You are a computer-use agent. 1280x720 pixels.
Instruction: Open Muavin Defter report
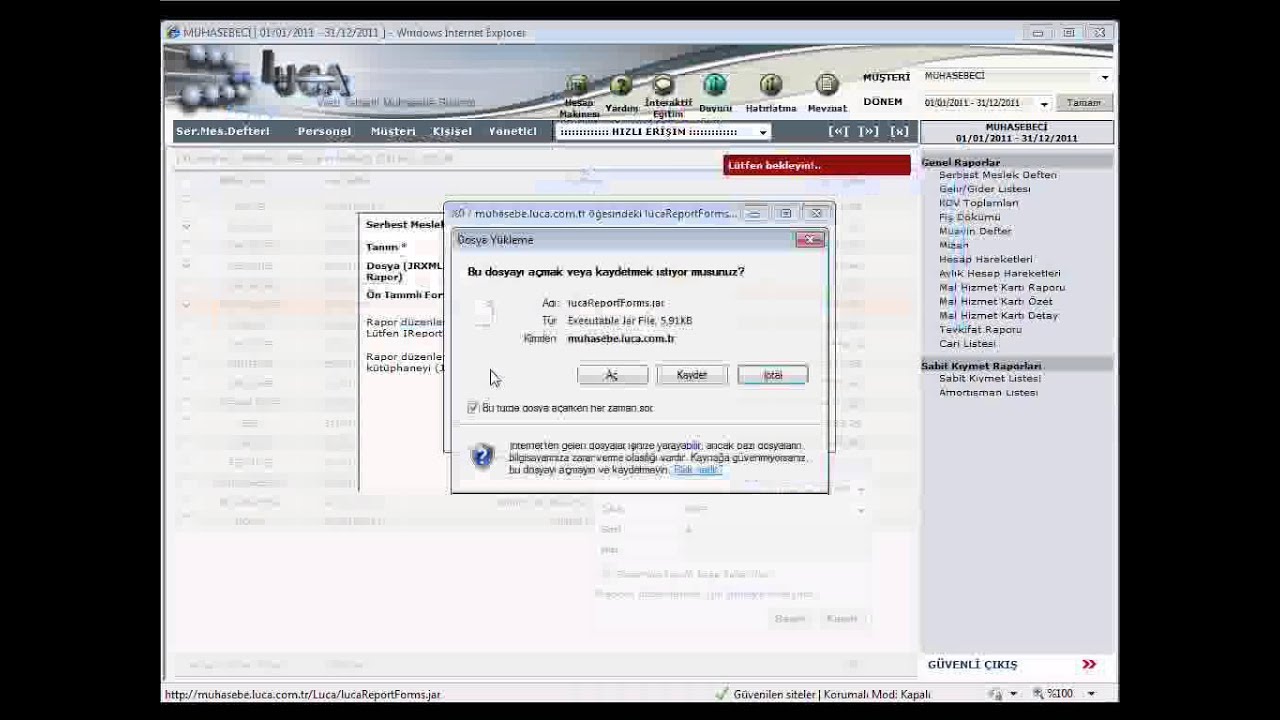coord(975,231)
